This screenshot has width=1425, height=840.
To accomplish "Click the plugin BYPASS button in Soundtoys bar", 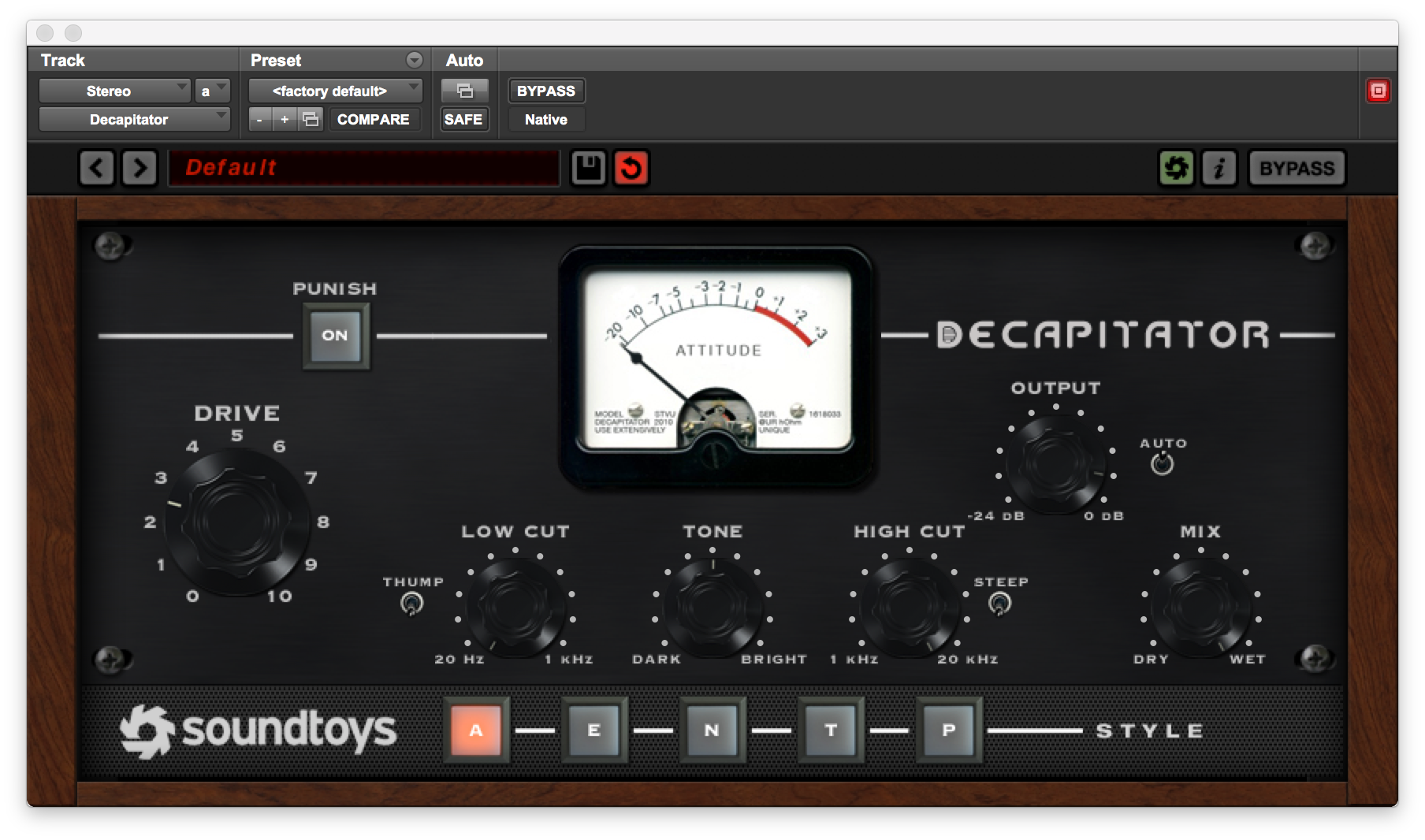I will (1297, 168).
